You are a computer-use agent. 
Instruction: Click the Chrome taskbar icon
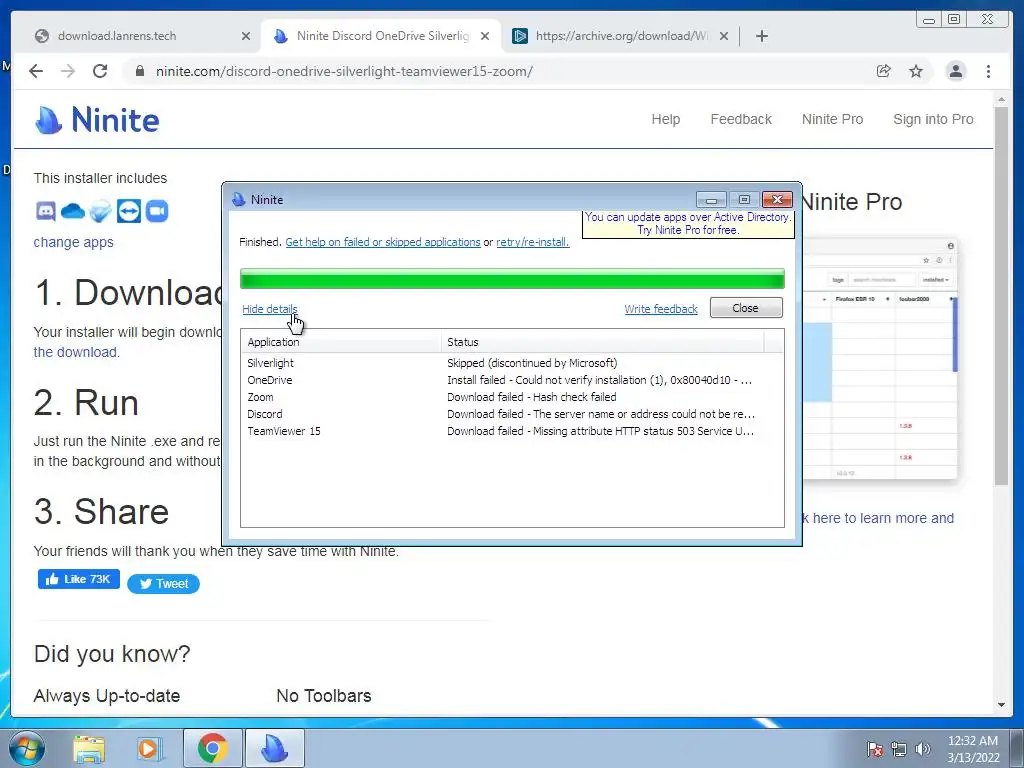click(x=213, y=748)
